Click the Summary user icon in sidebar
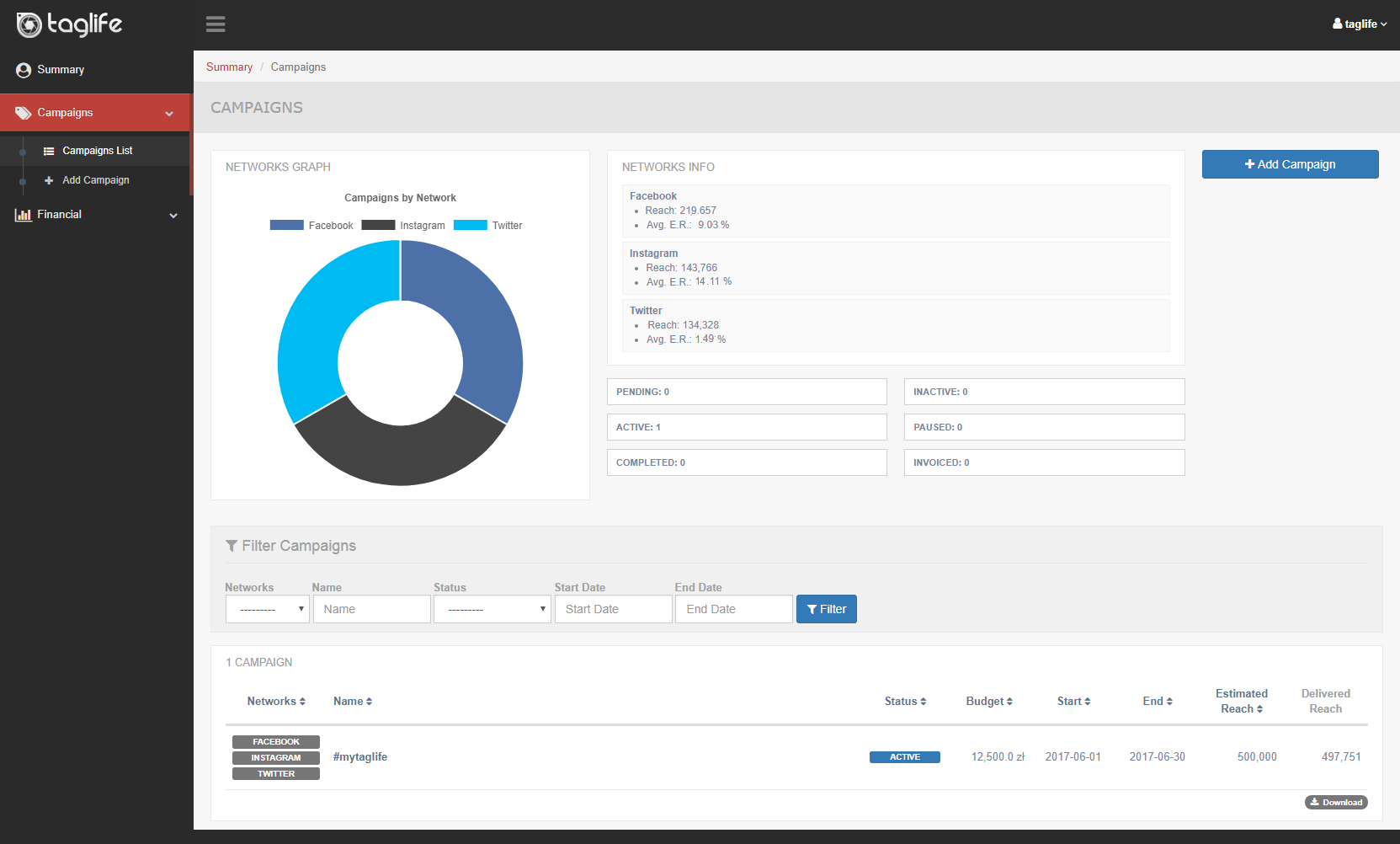1400x844 pixels. (24, 70)
